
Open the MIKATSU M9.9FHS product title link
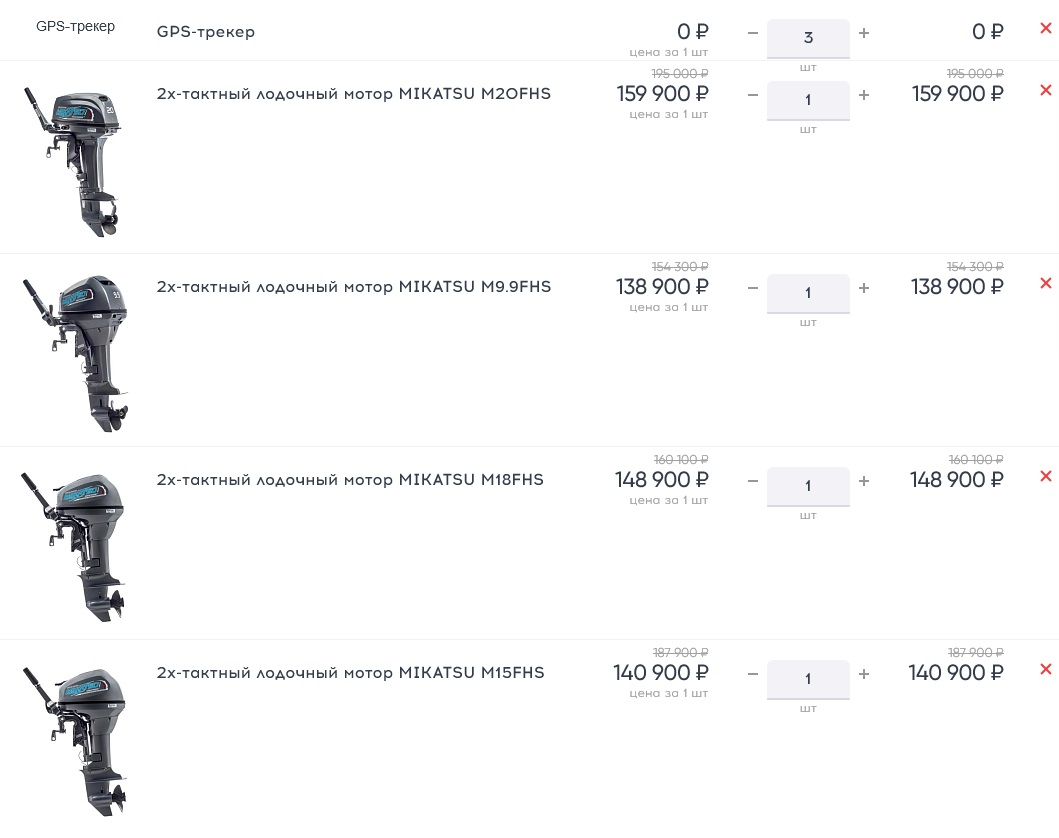pyautogui.click(x=353, y=287)
